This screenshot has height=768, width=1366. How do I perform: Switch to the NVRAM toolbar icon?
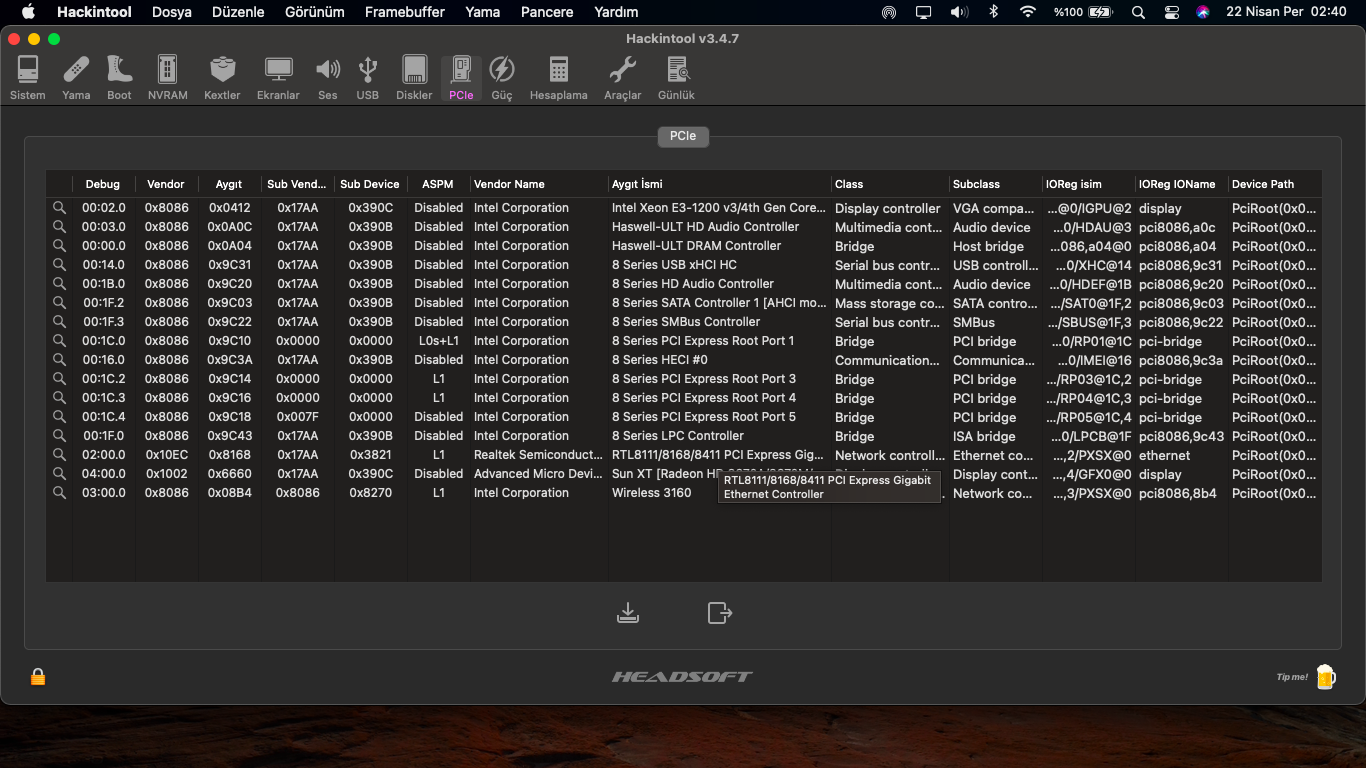pos(167,78)
